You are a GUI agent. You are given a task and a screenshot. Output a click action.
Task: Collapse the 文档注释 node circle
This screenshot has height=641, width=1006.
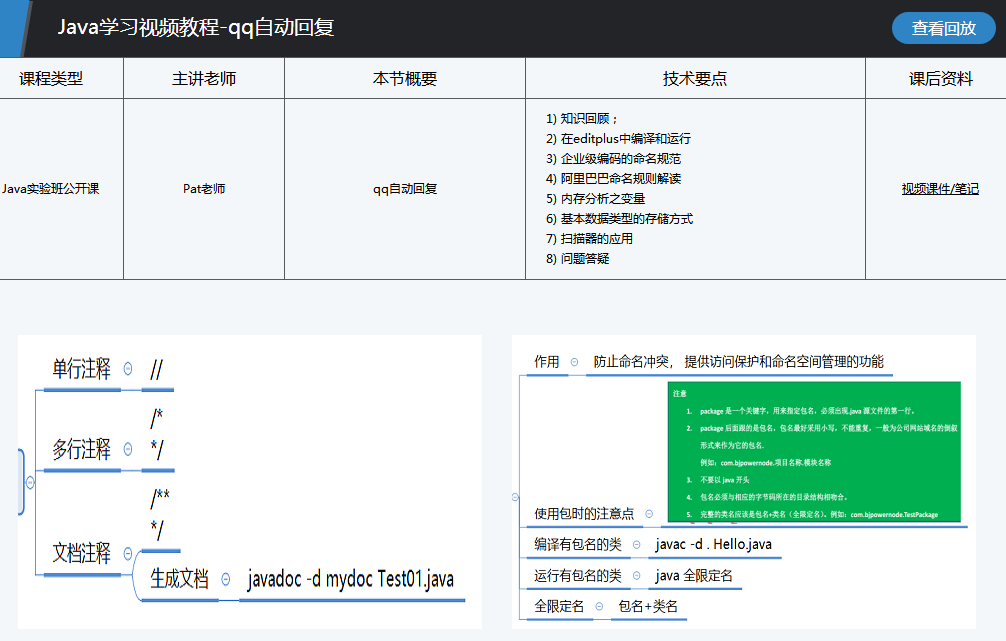pyautogui.click(x=128, y=553)
